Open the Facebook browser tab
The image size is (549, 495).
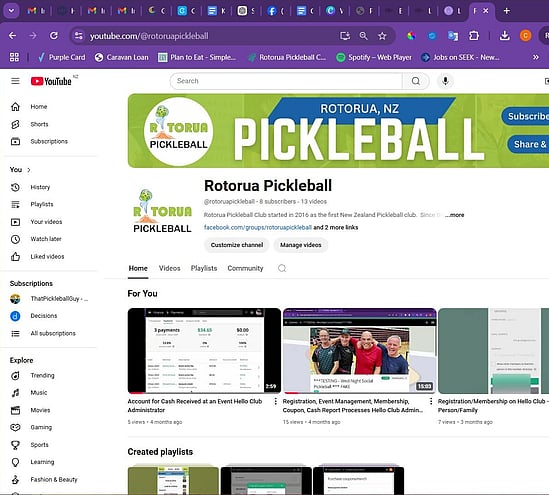[276, 11]
